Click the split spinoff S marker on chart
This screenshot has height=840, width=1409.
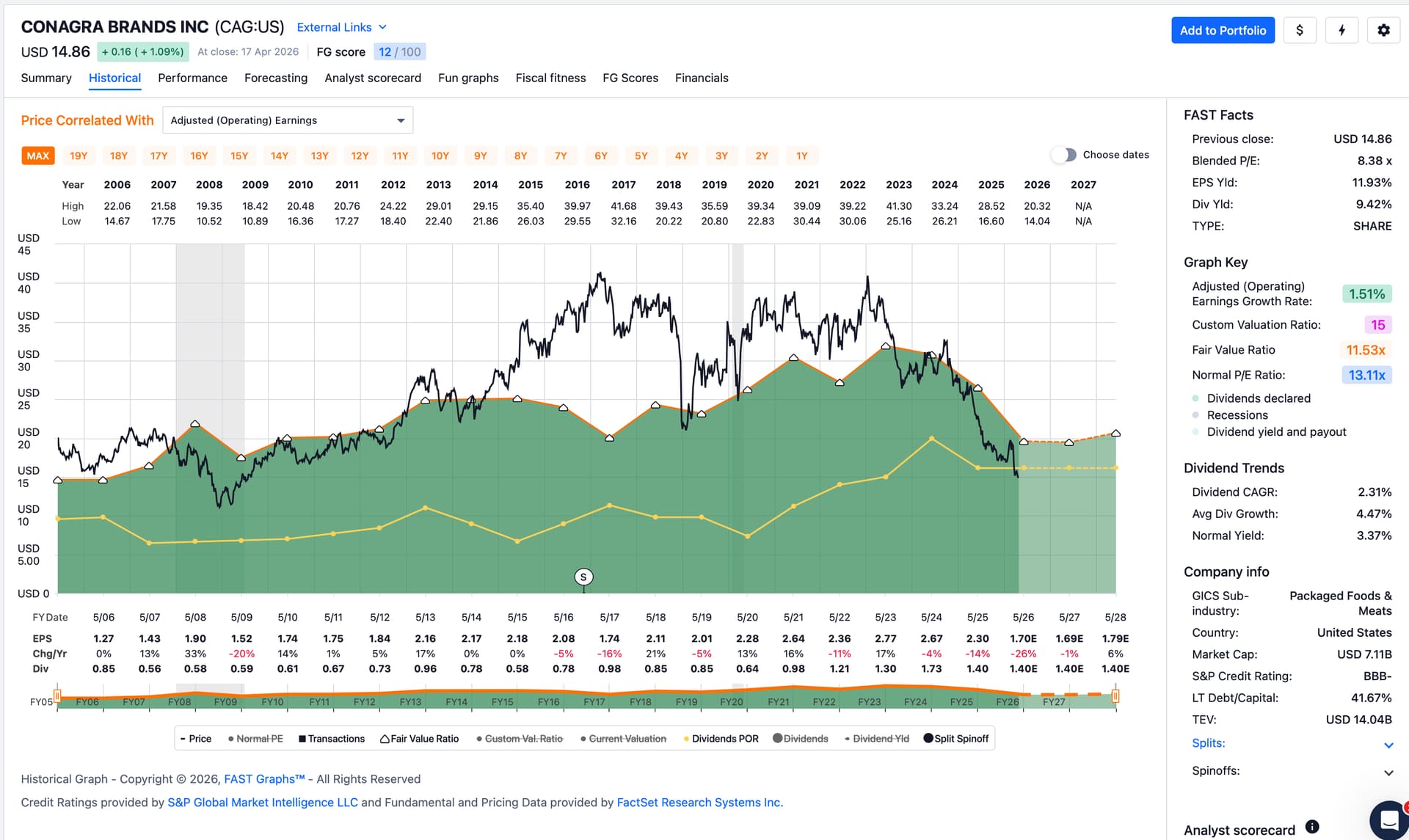point(583,577)
